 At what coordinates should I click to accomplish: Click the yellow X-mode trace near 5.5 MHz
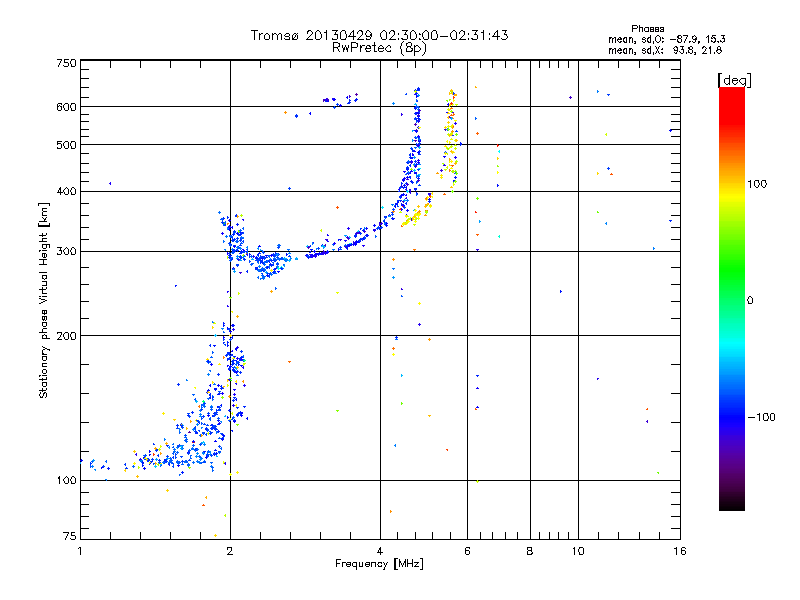451,140
